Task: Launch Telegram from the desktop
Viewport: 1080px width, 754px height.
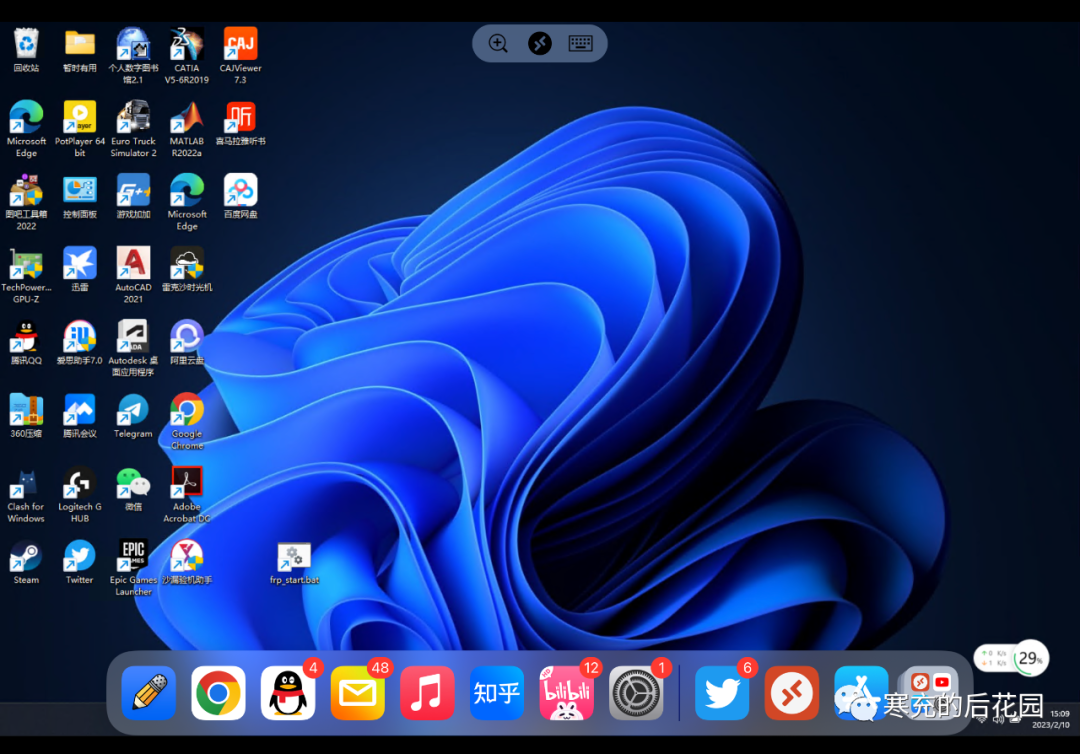Action: click(133, 415)
